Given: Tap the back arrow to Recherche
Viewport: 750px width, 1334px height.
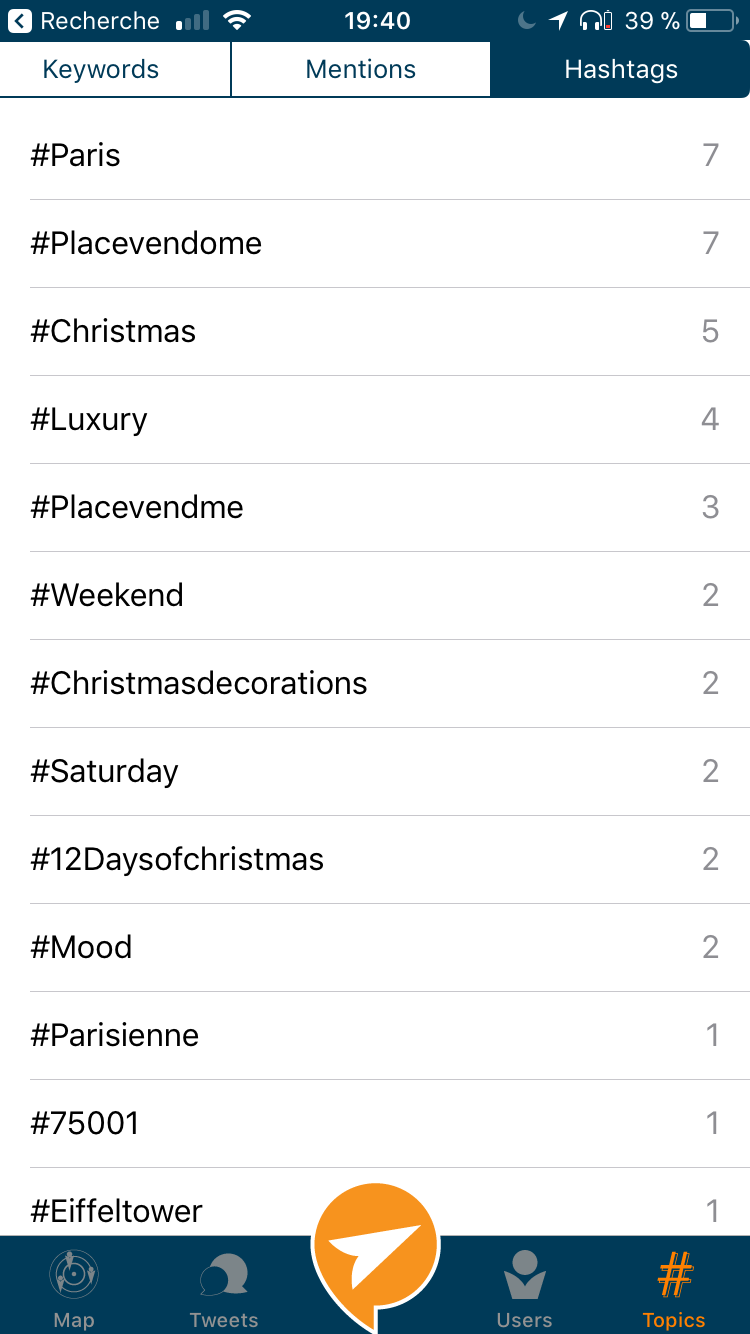Looking at the screenshot, I should coord(20,20).
